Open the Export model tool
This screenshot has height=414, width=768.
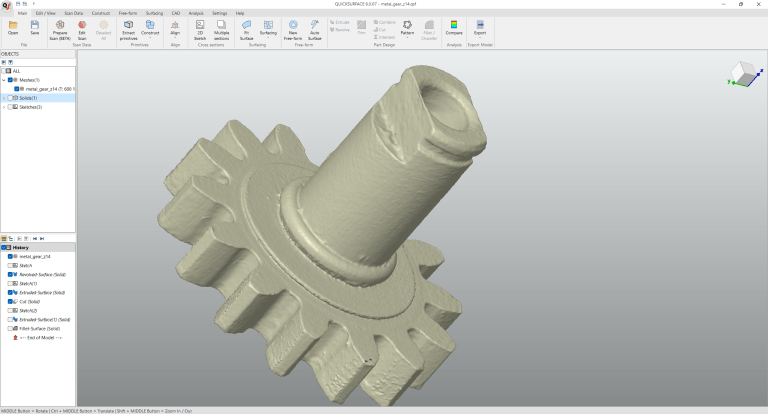click(480, 28)
